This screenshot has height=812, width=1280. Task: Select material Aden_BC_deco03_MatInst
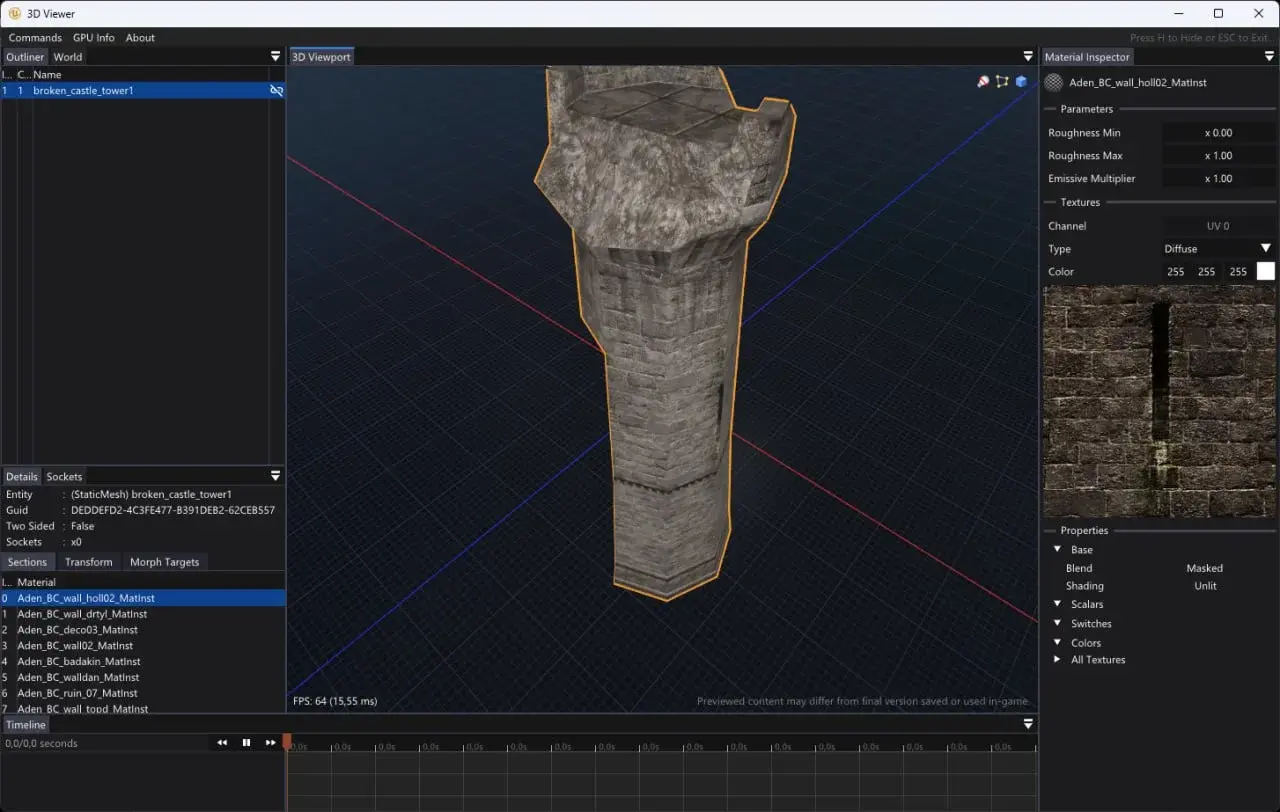(x=143, y=630)
